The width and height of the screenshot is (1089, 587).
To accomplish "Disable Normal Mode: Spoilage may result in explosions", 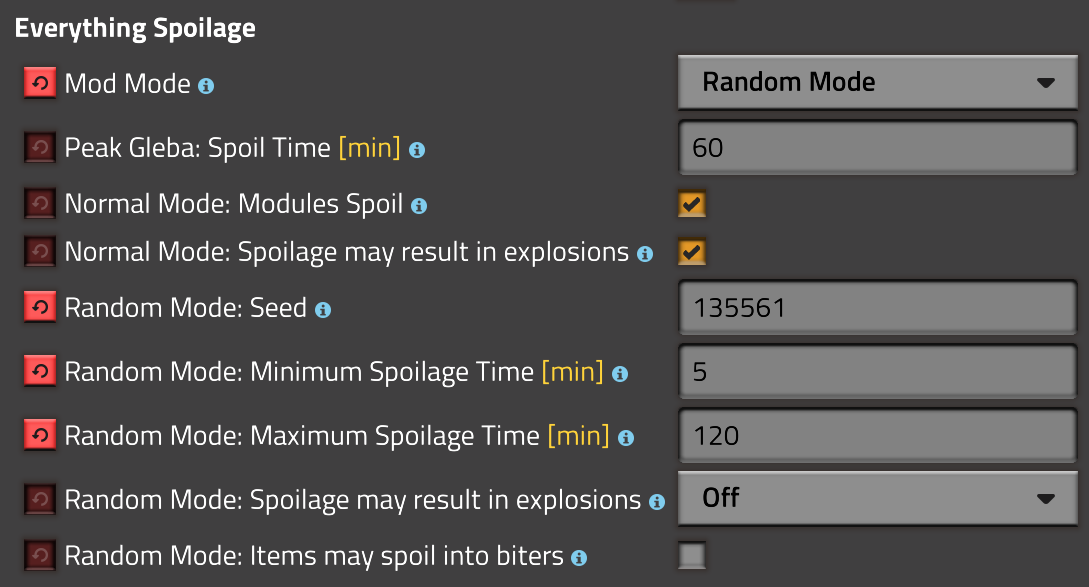I will pos(691,252).
